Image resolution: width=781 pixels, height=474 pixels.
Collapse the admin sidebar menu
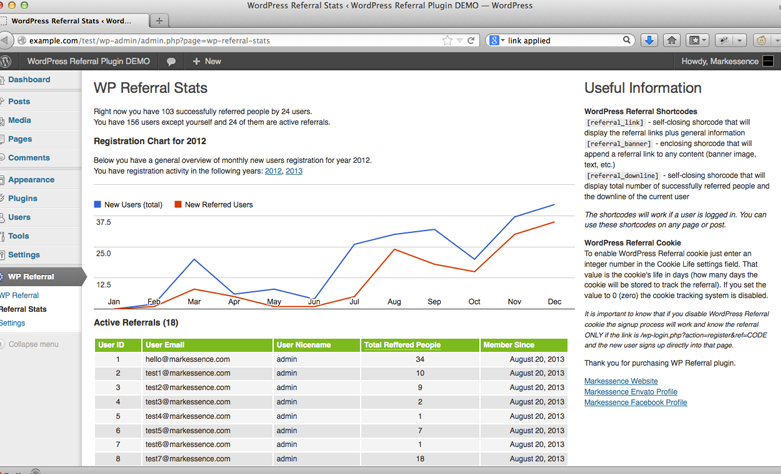(33, 344)
